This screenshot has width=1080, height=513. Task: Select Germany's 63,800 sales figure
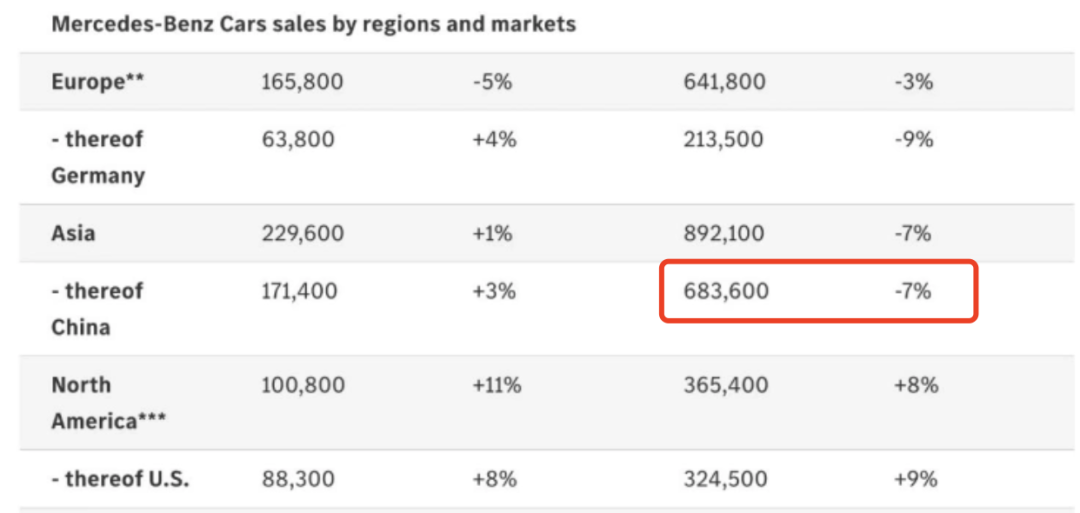pyautogui.click(x=298, y=140)
